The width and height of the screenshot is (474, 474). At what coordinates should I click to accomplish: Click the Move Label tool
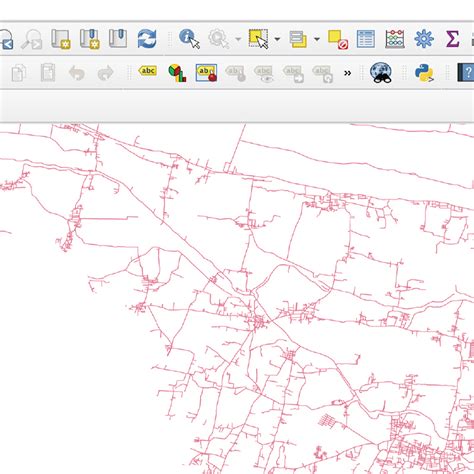click(293, 73)
